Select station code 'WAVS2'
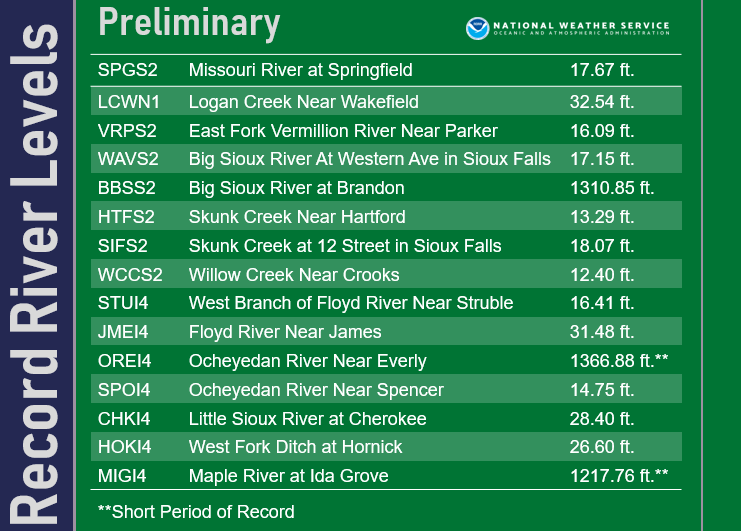Screen dimensions: 741x531 pos(128,159)
